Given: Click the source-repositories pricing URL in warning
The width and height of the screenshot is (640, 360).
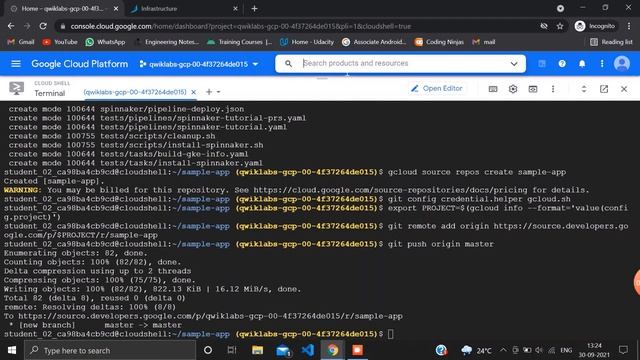Looking at the screenshot, I should pos(390,190).
